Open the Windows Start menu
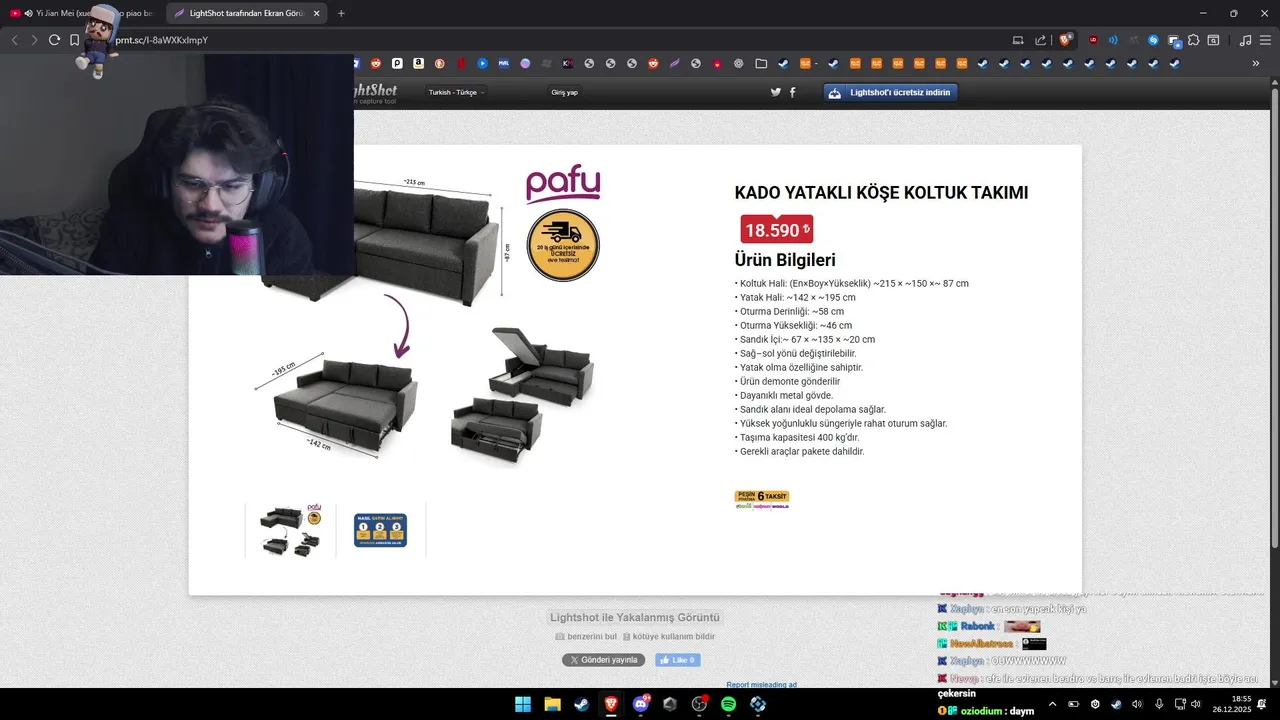 tap(523, 704)
